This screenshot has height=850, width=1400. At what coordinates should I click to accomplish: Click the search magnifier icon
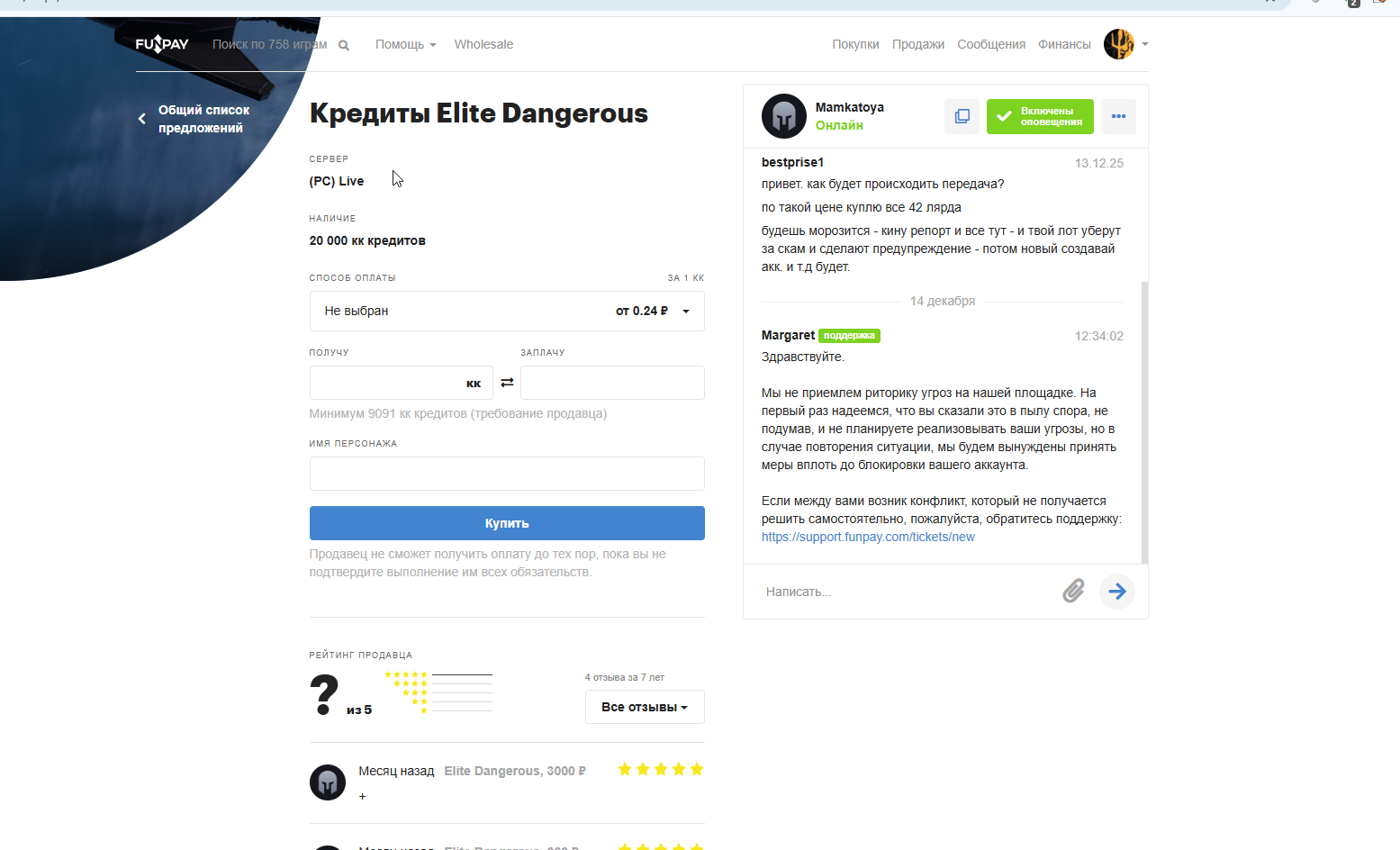tap(344, 45)
